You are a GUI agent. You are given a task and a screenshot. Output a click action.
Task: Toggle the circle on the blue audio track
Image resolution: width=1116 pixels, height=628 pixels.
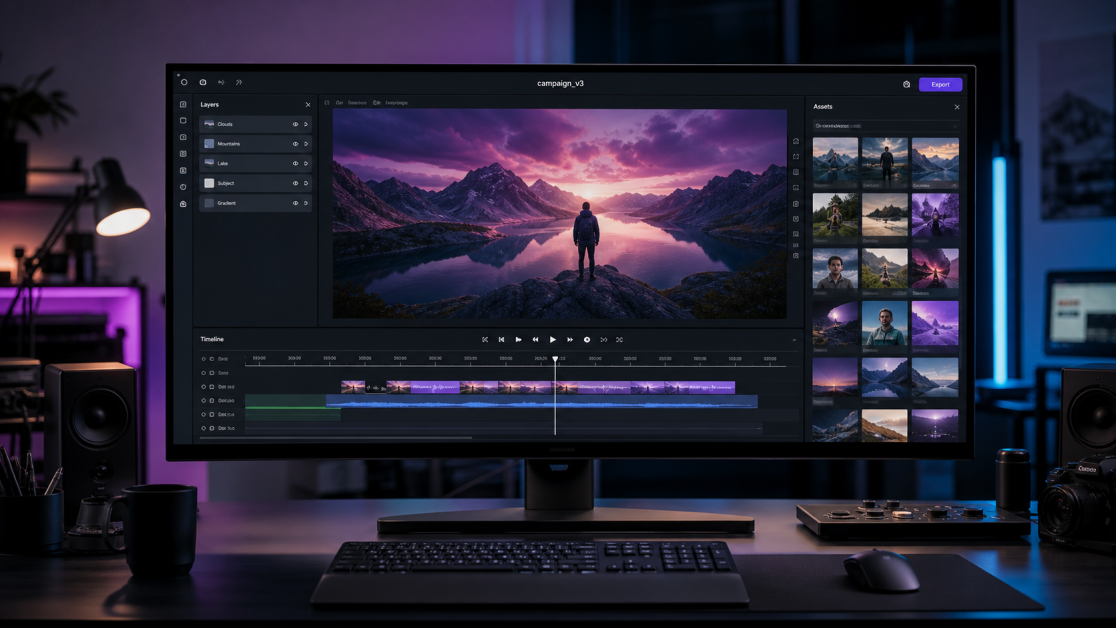point(204,401)
